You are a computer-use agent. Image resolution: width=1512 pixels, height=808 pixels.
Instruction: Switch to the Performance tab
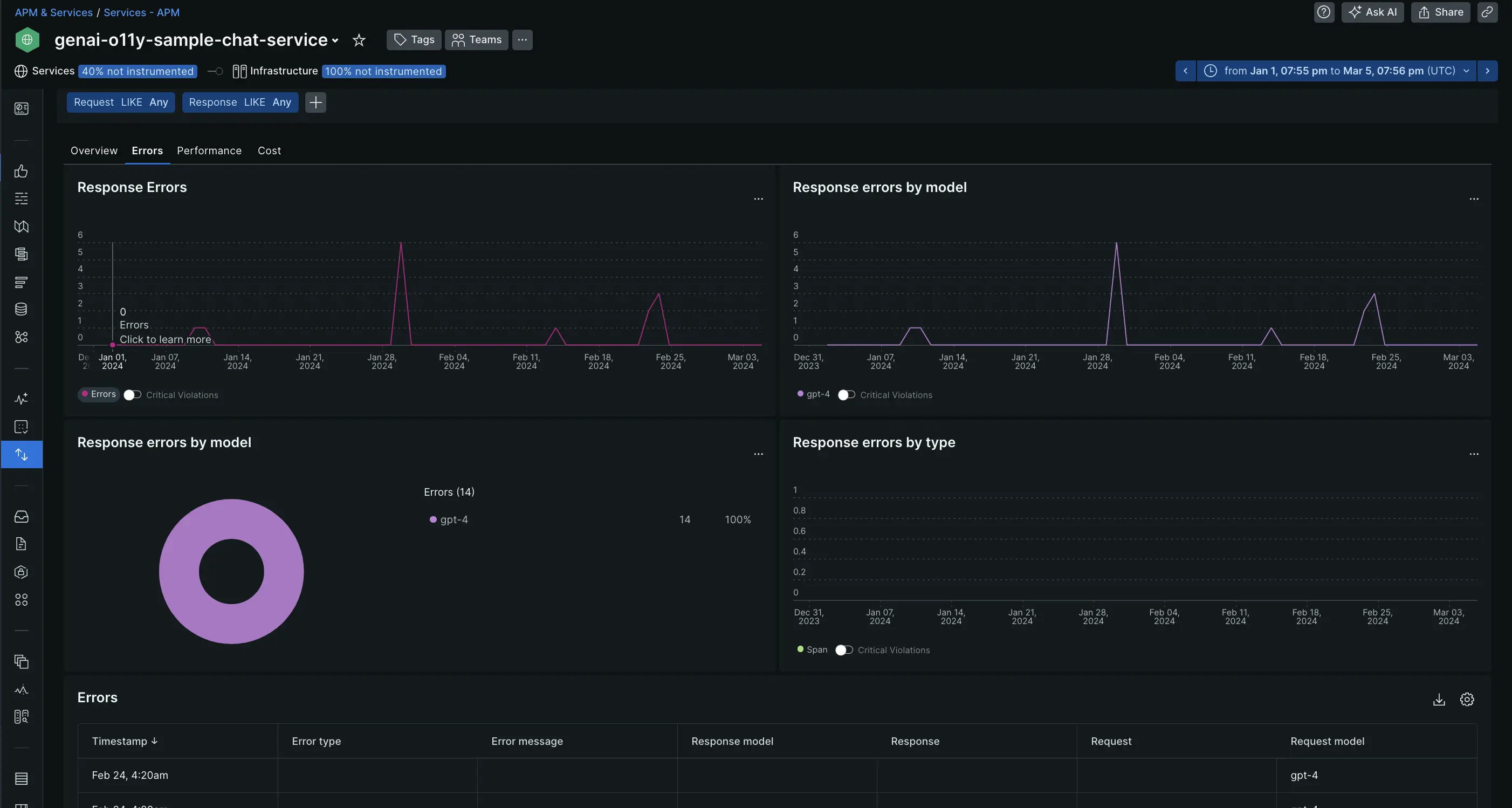209,150
